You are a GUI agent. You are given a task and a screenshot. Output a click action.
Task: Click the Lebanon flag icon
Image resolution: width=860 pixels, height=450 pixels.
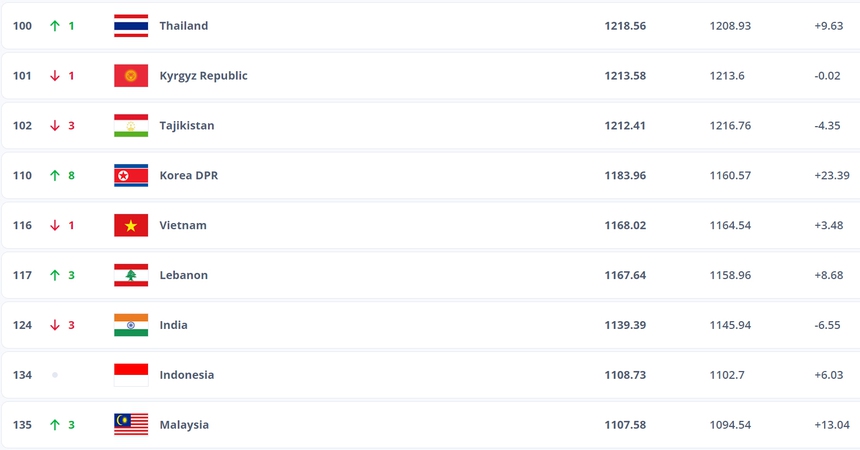tap(131, 275)
